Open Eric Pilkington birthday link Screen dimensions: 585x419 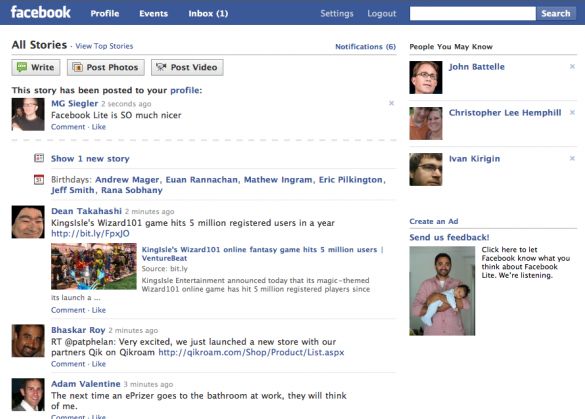pyautogui.click(x=351, y=179)
